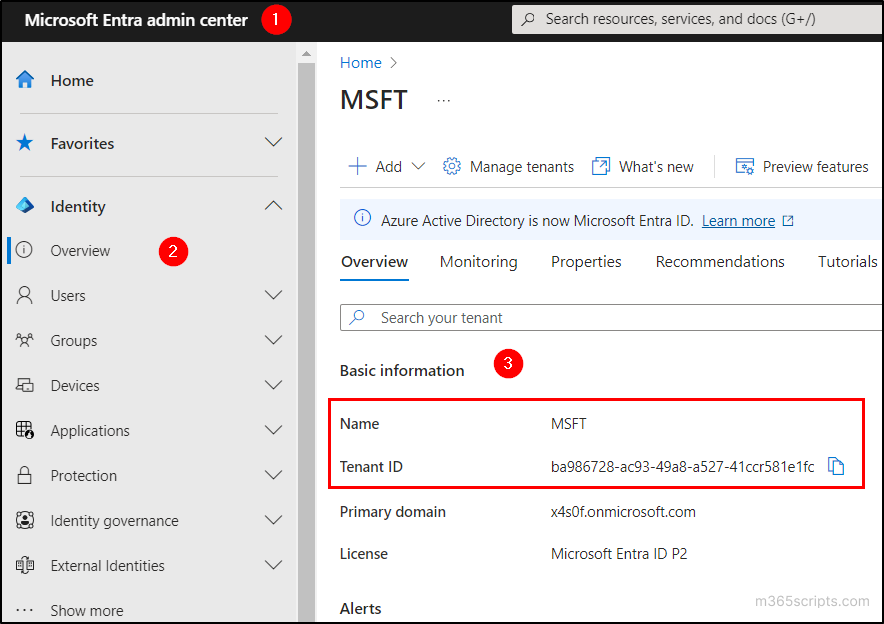Collapse the Identity section chevron

click(273, 205)
